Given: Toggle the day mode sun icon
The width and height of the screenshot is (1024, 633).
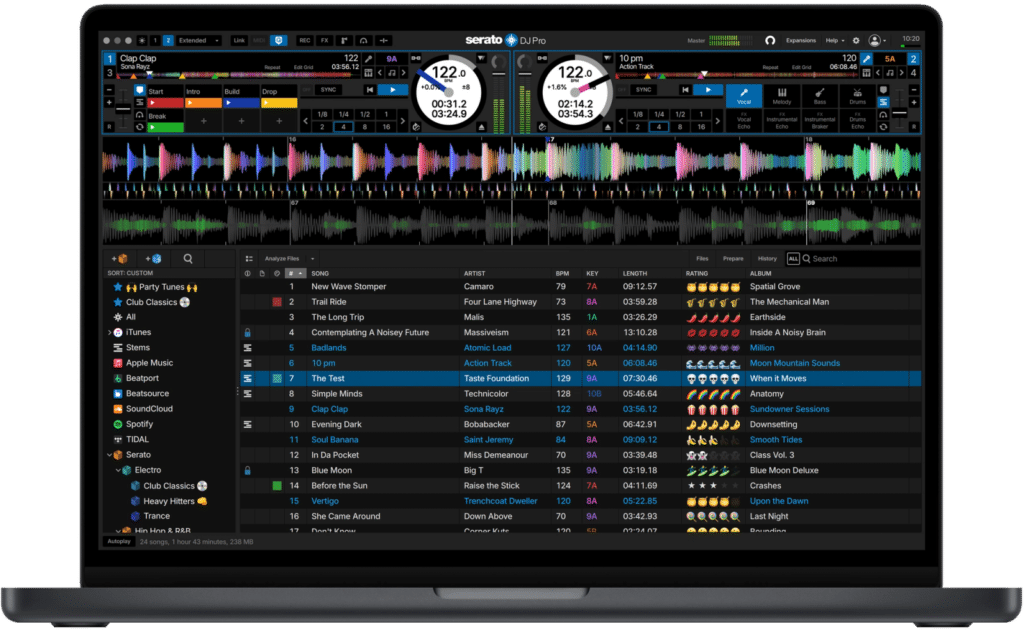Looking at the screenshot, I should pyautogui.click(x=142, y=41).
